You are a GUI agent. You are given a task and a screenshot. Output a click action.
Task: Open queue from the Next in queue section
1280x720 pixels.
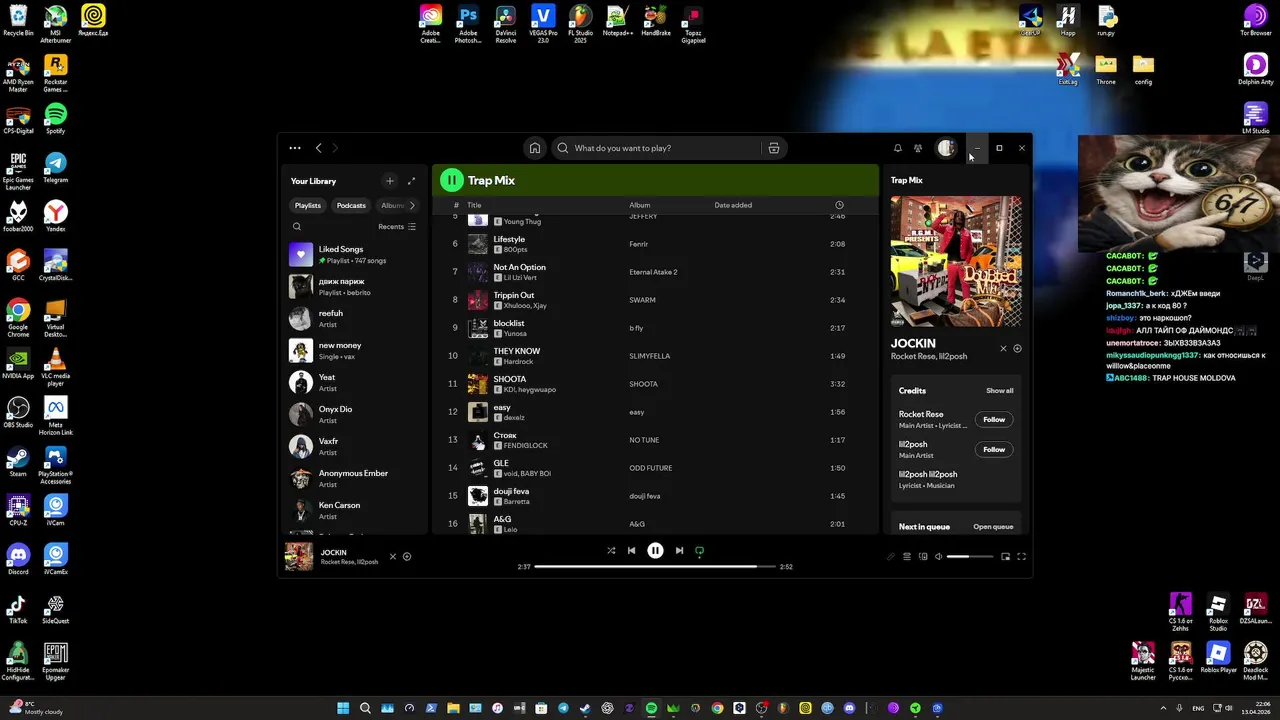993,527
